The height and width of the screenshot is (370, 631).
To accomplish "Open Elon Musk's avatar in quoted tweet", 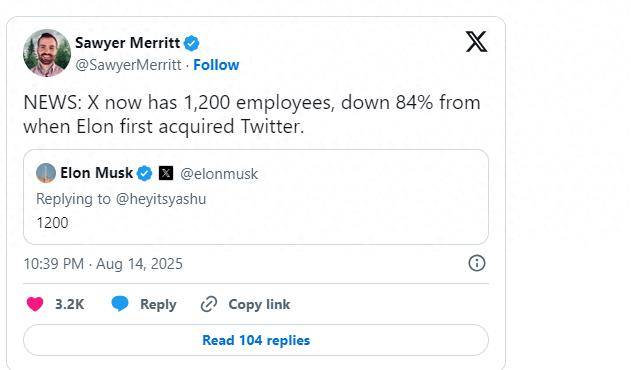I will 46,173.
